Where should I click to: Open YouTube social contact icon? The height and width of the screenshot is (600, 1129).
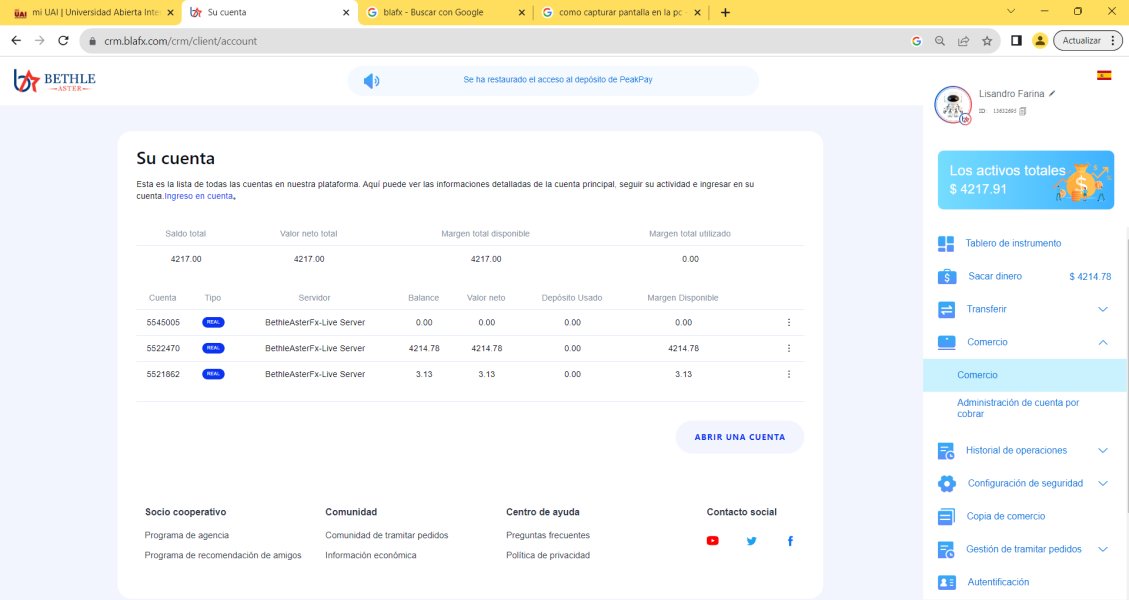(713, 541)
